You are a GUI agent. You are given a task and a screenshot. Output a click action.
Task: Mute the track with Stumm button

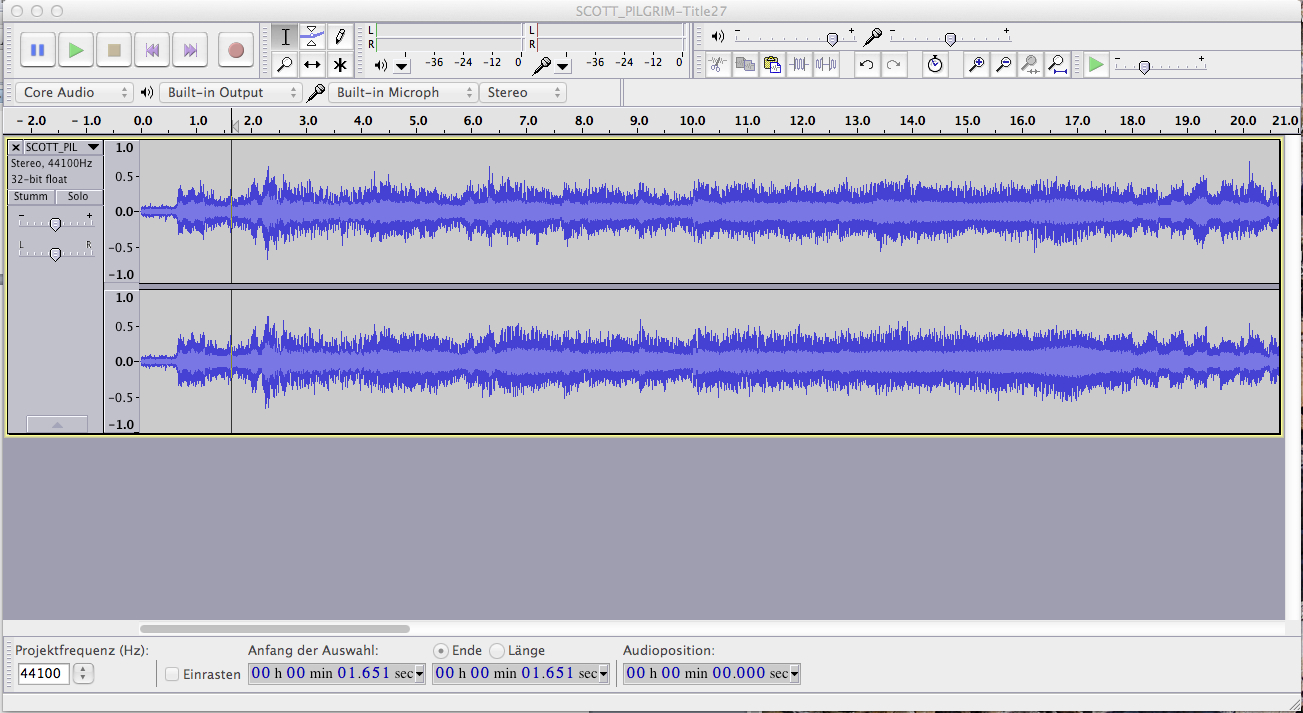point(31,197)
